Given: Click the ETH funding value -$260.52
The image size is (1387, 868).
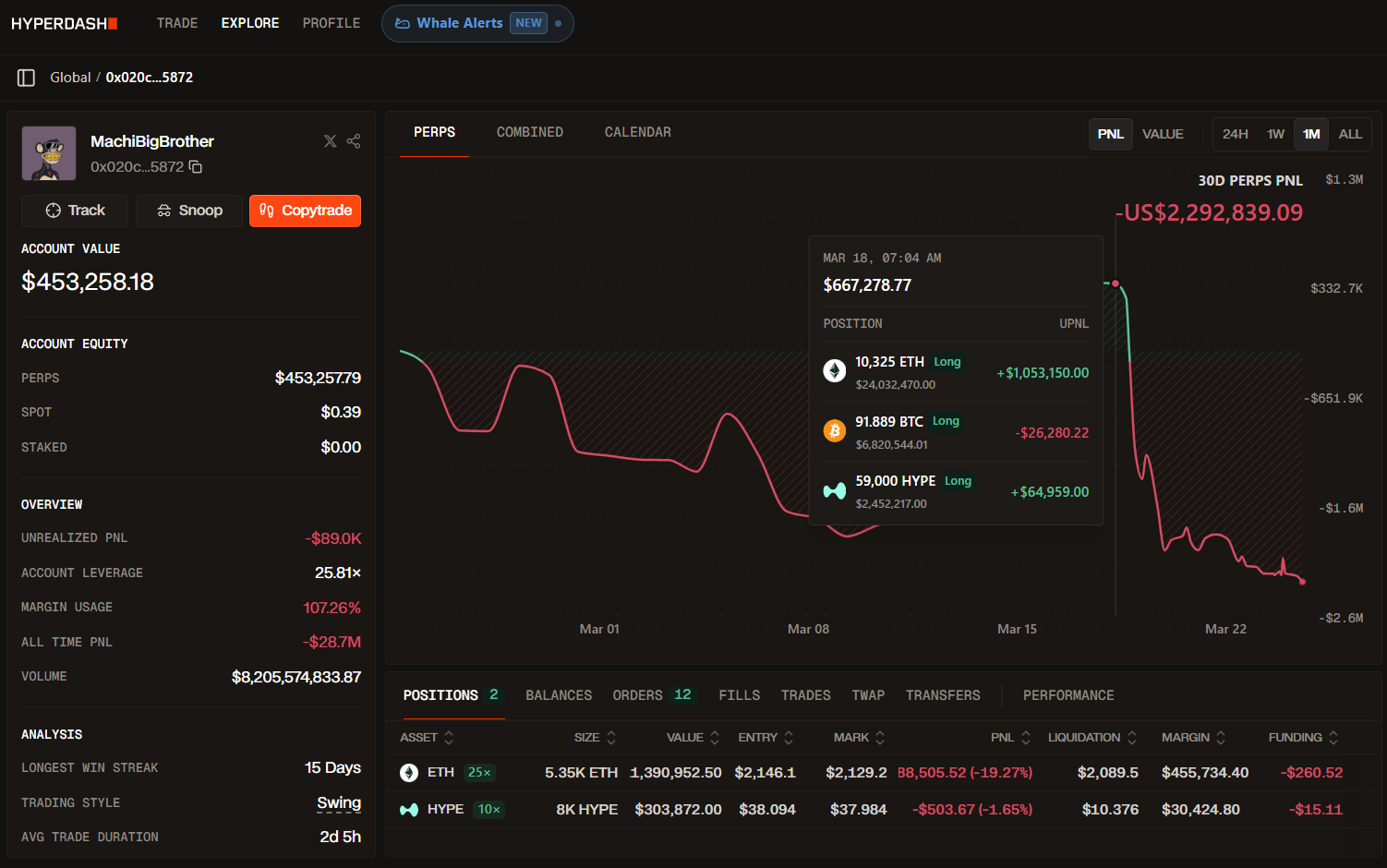Looking at the screenshot, I should coord(1311,773).
